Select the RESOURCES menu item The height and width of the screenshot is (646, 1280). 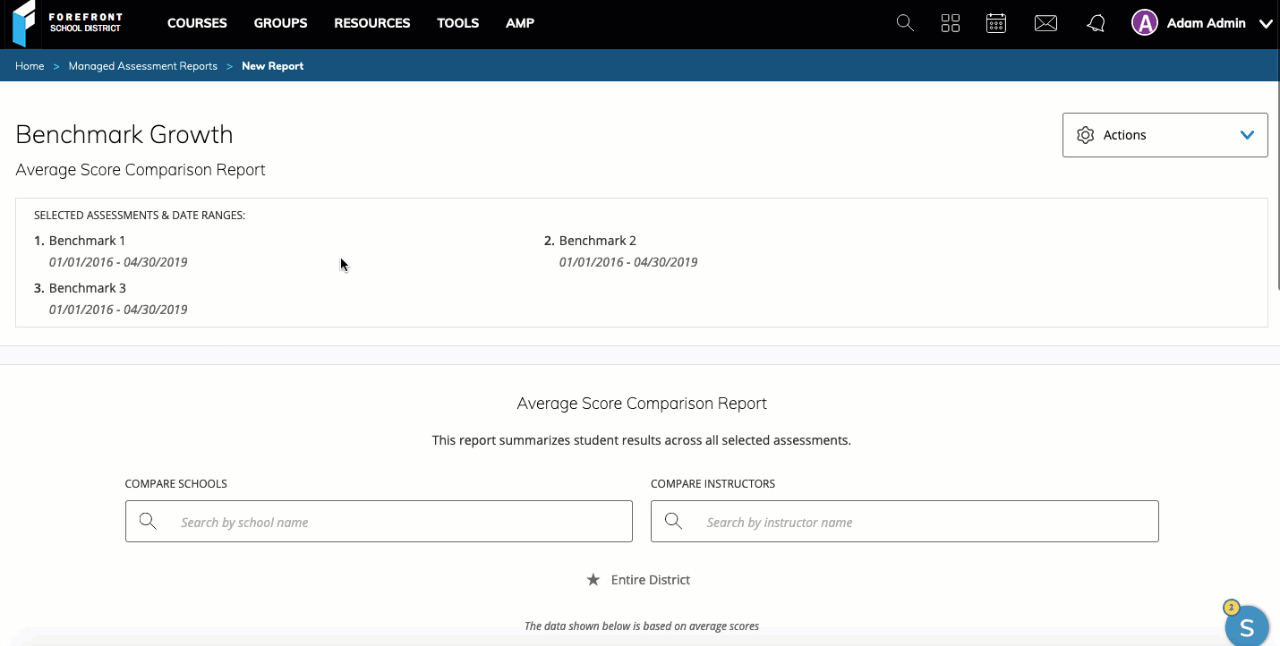point(371,22)
